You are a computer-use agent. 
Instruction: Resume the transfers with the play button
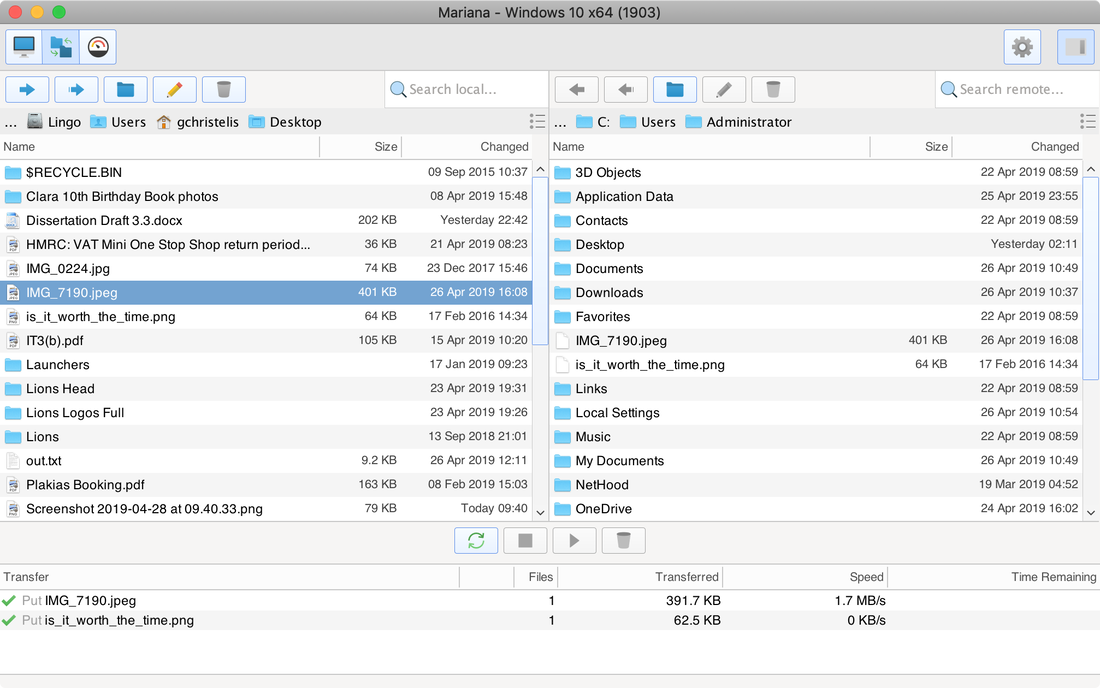tap(575, 540)
